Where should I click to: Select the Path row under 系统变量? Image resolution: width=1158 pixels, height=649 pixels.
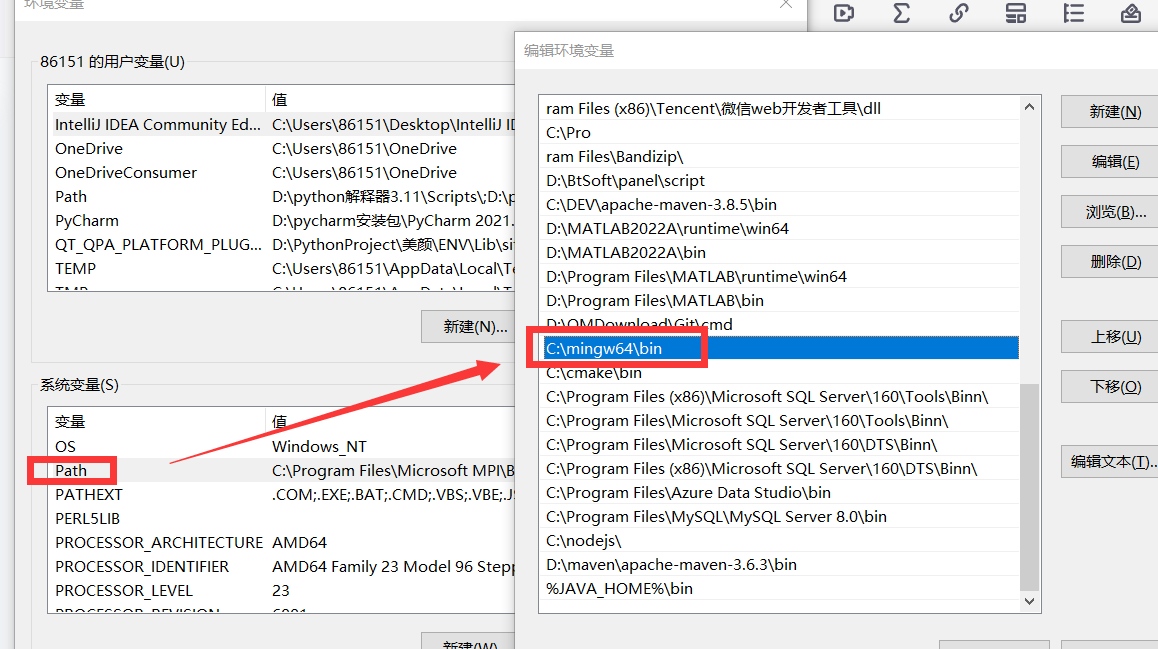pos(71,470)
